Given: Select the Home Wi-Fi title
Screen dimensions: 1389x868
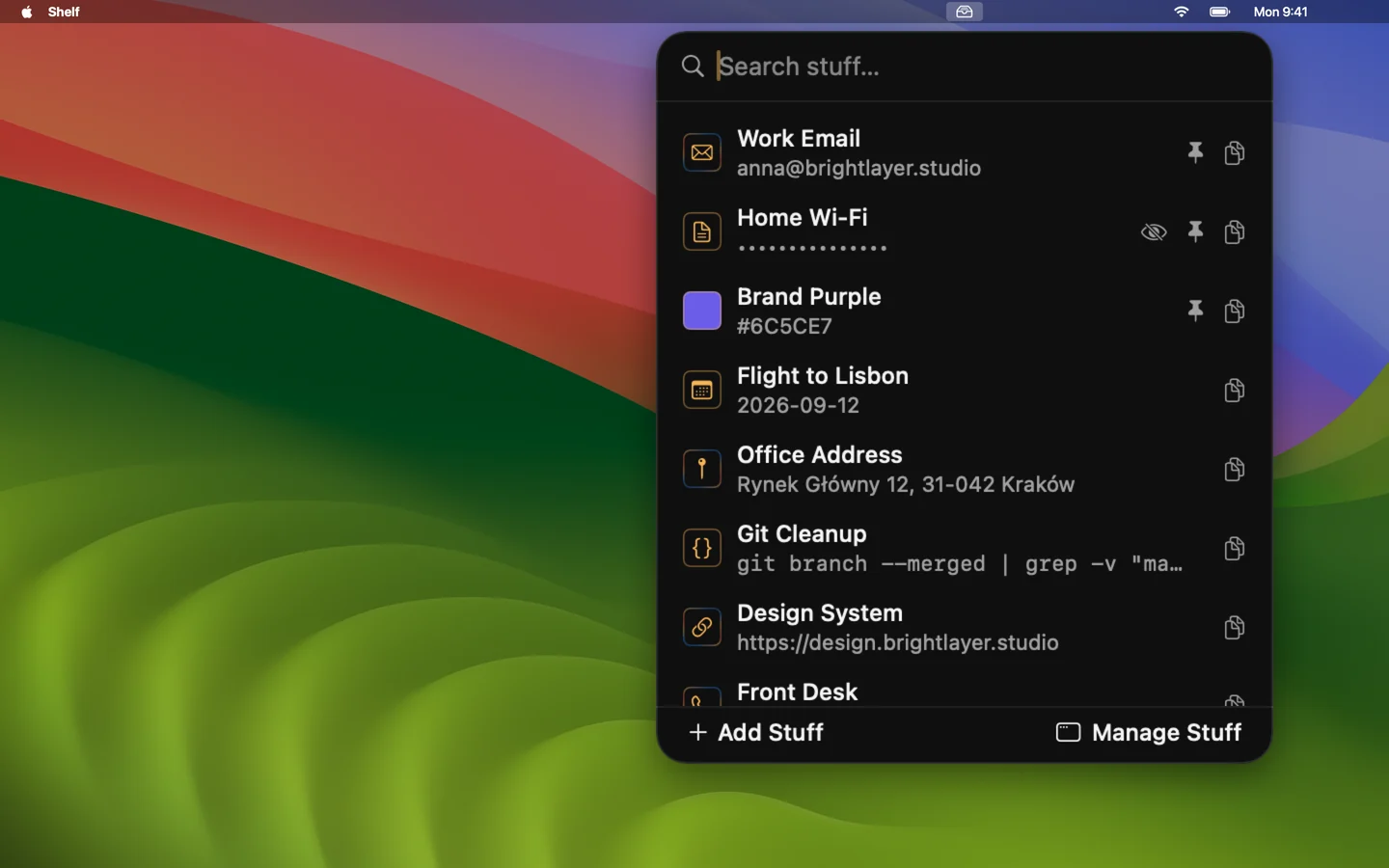Looking at the screenshot, I should [x=803, y=218].
